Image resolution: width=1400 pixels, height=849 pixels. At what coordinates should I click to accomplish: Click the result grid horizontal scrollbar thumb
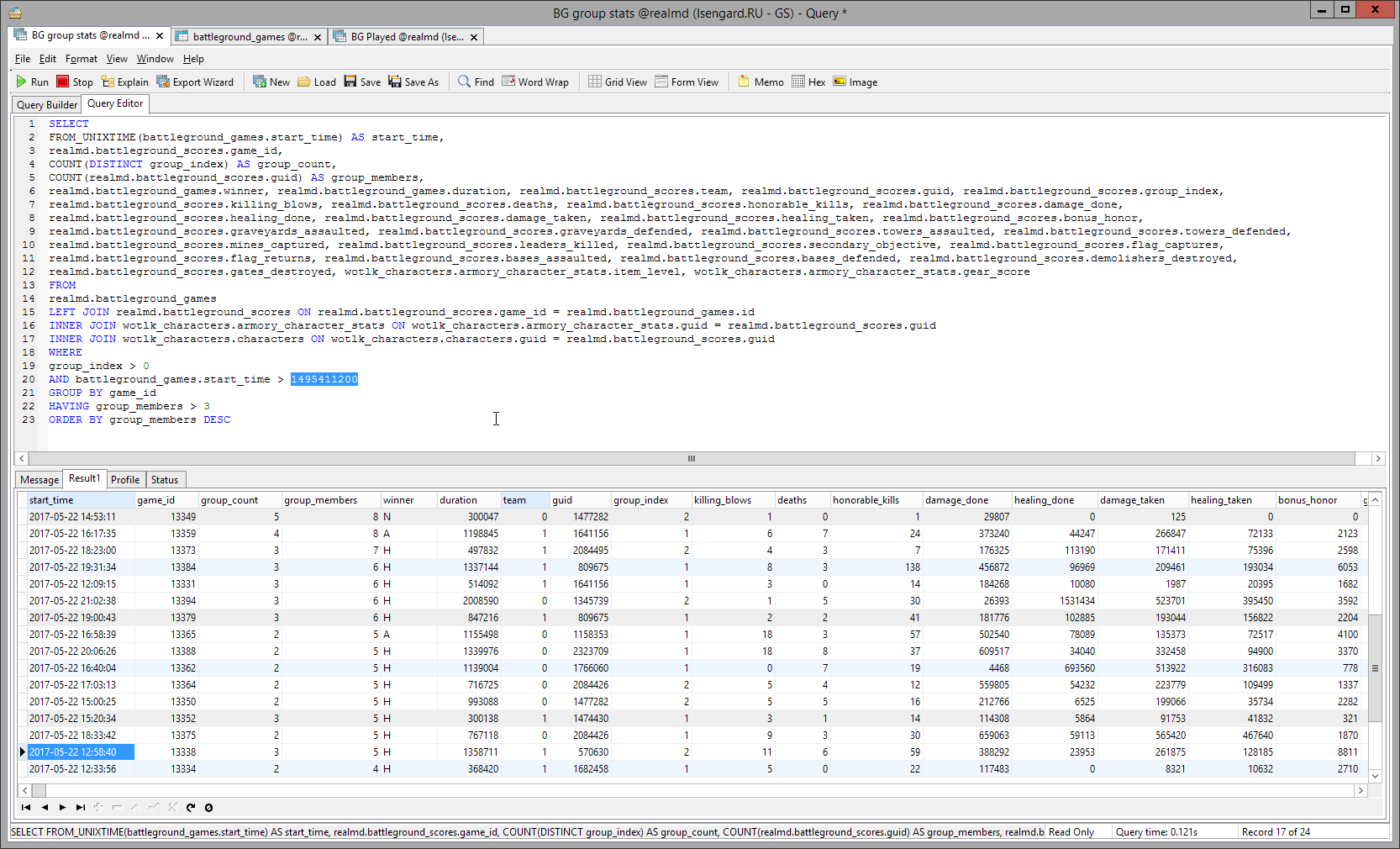pyautogui.click(x=39, y=790)
